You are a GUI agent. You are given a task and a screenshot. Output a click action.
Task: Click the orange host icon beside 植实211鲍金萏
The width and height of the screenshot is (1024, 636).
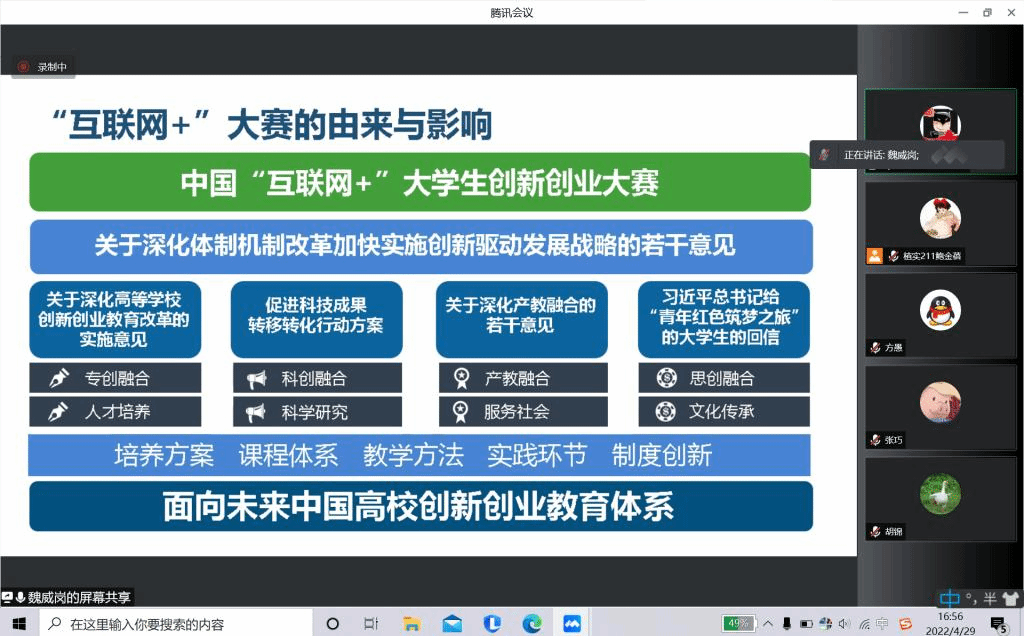tap(874, 256)
